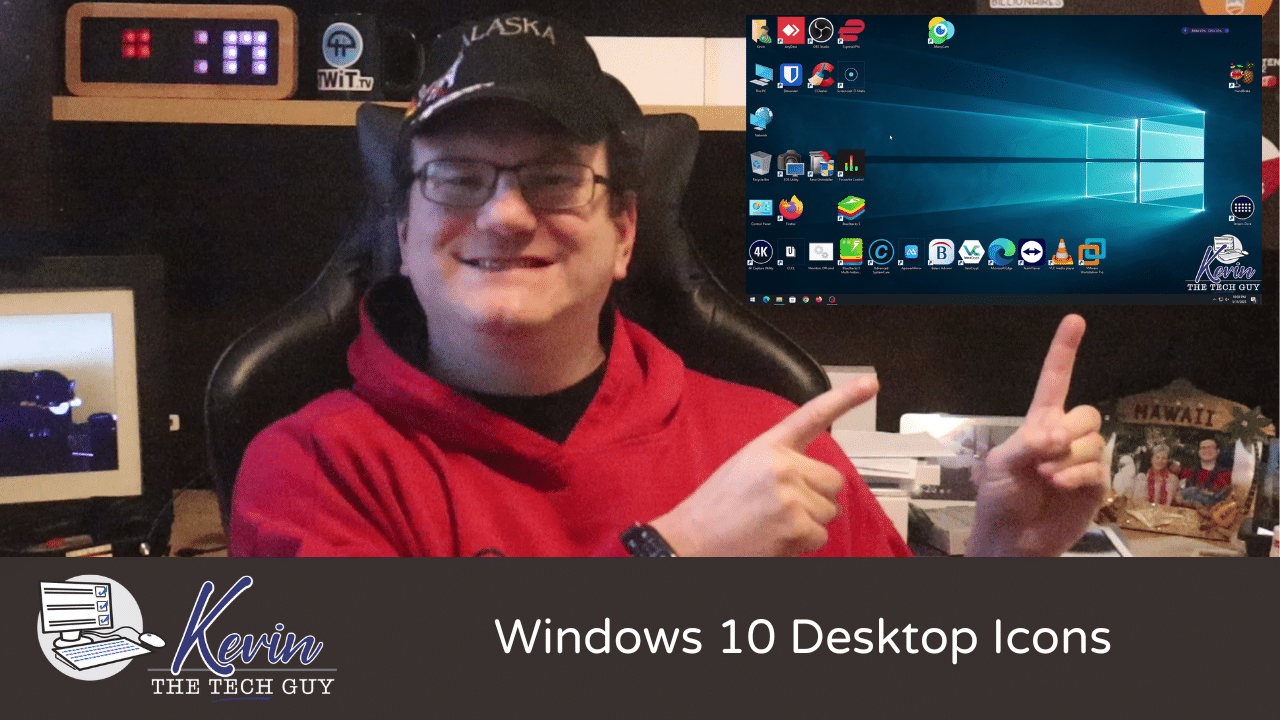Viewport: 1280px width, 720px height.
Task: Launch TeamViewer desktop shortcut
Action: point(1032,254)
